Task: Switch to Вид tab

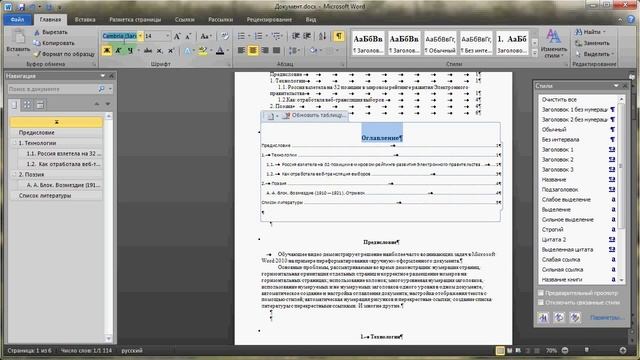Action: coord(311,20)
